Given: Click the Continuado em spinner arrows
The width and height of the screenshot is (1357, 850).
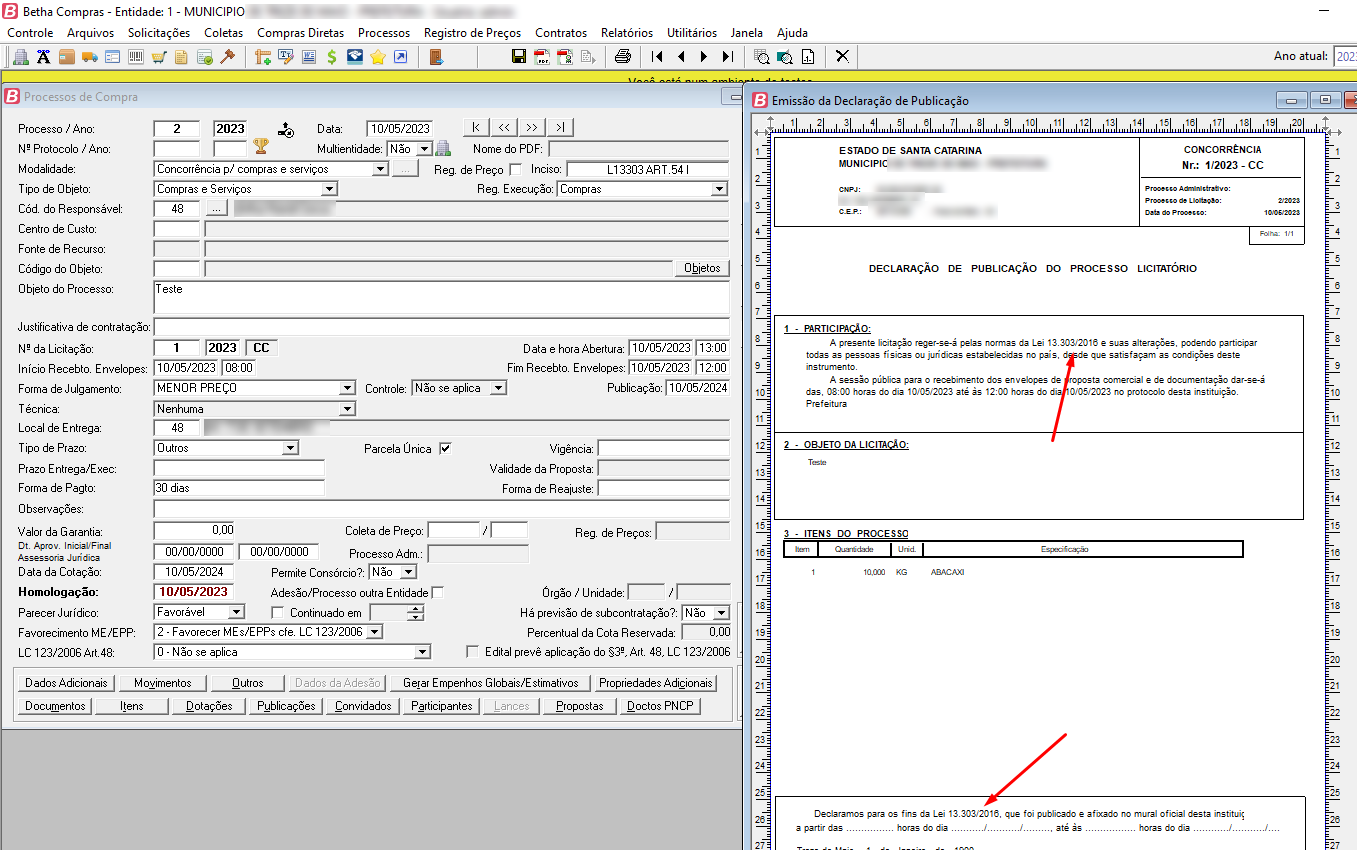Looking at the screenshot, I should tap(417, 613).
